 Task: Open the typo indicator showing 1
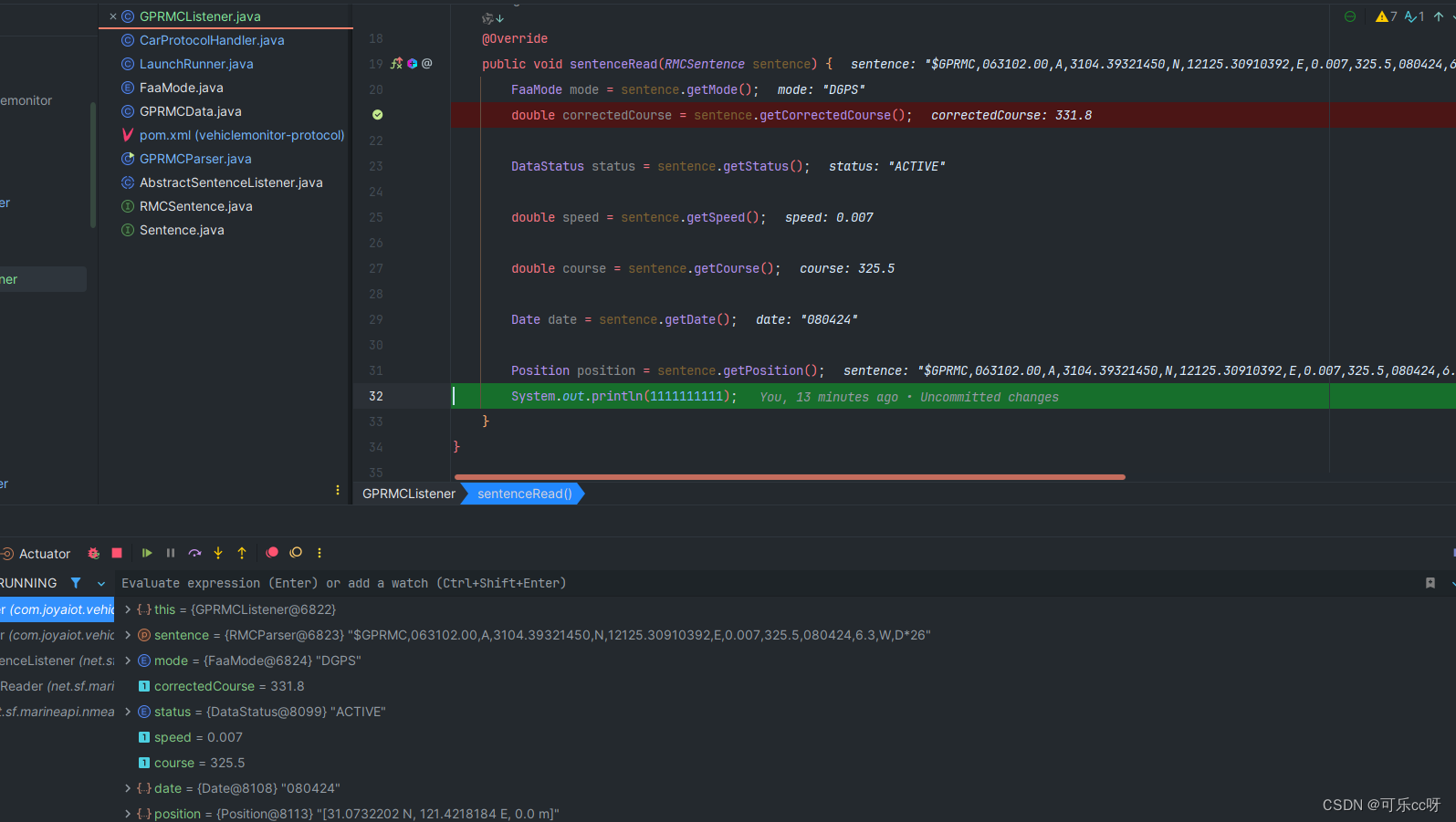(1415, 16)
